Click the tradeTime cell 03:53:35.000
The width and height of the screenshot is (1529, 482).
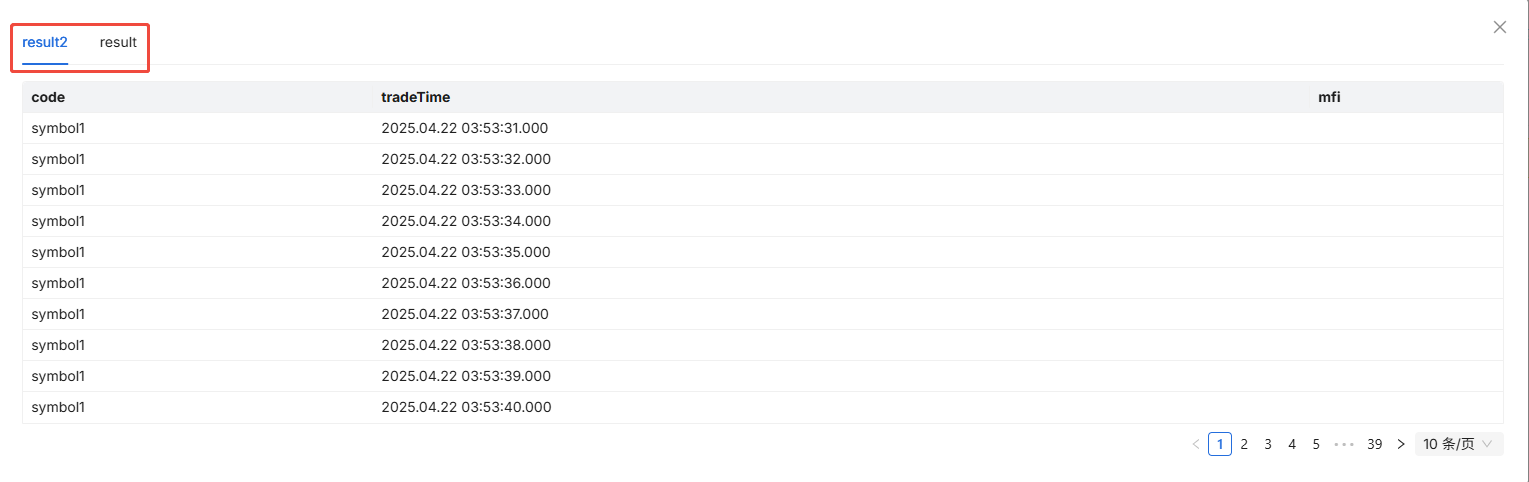[x=465, y=252]
